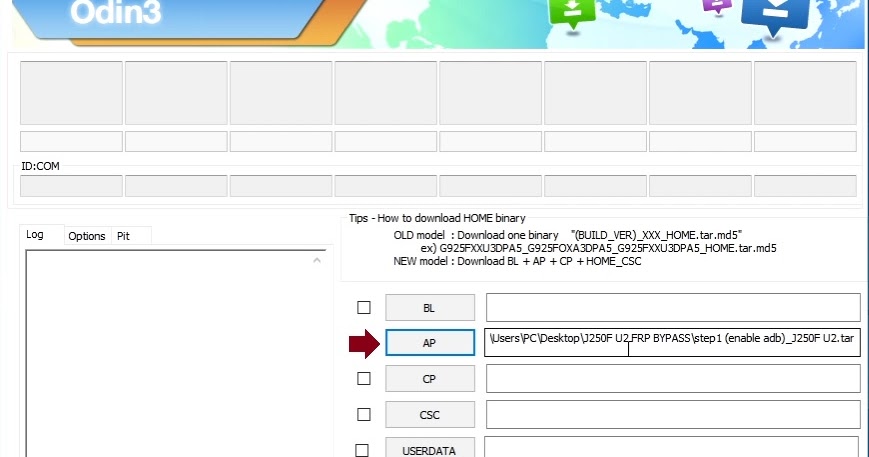Click the Log panel scroll-up arrow
Screen dimensions: 869x457
[x=317, y=260]
